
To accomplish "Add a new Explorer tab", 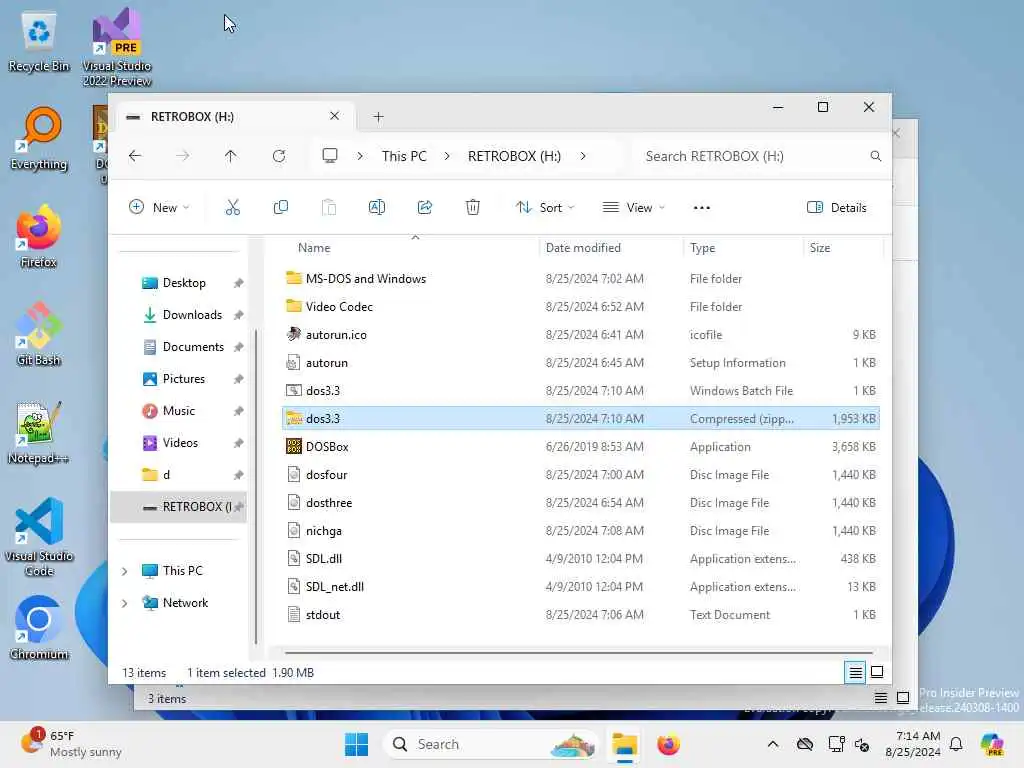I will (378, 117).
